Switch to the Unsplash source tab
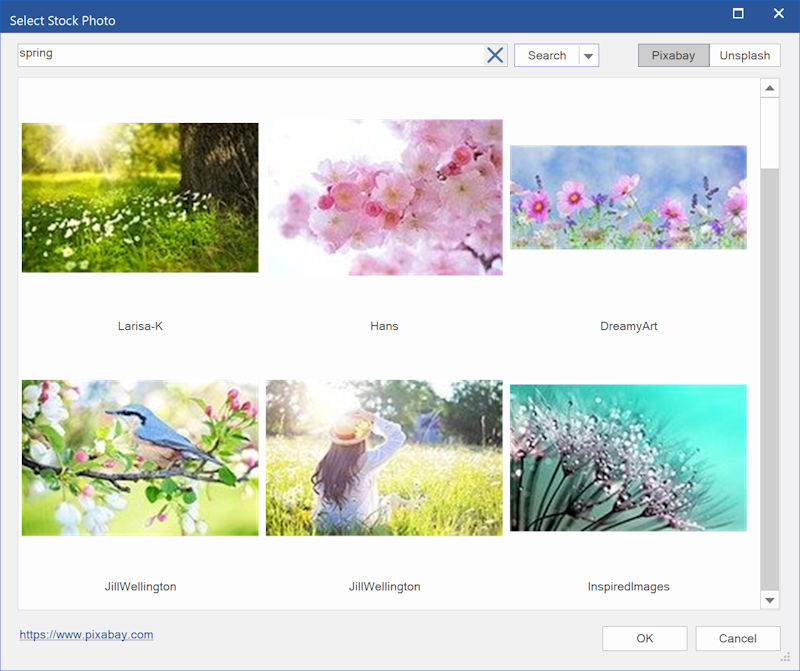The image size is (800, 671). pos(744,56)
